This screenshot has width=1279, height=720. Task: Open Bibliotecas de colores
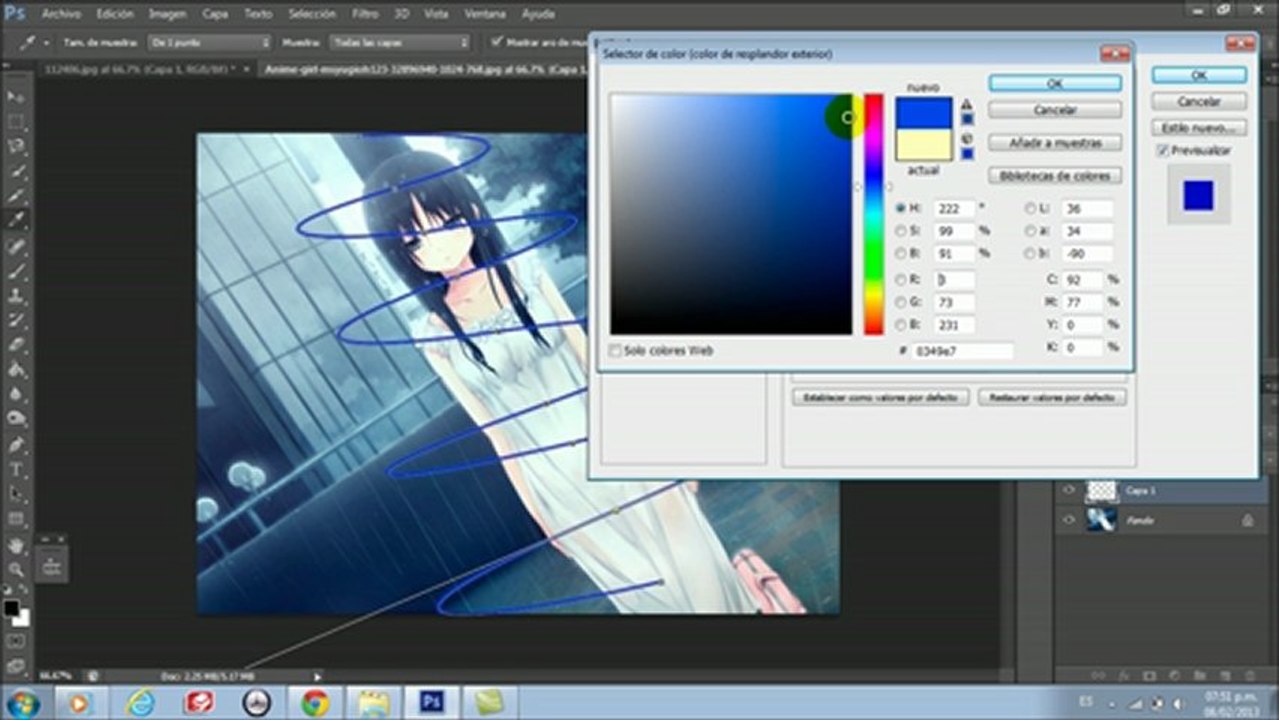(1055, 176)
